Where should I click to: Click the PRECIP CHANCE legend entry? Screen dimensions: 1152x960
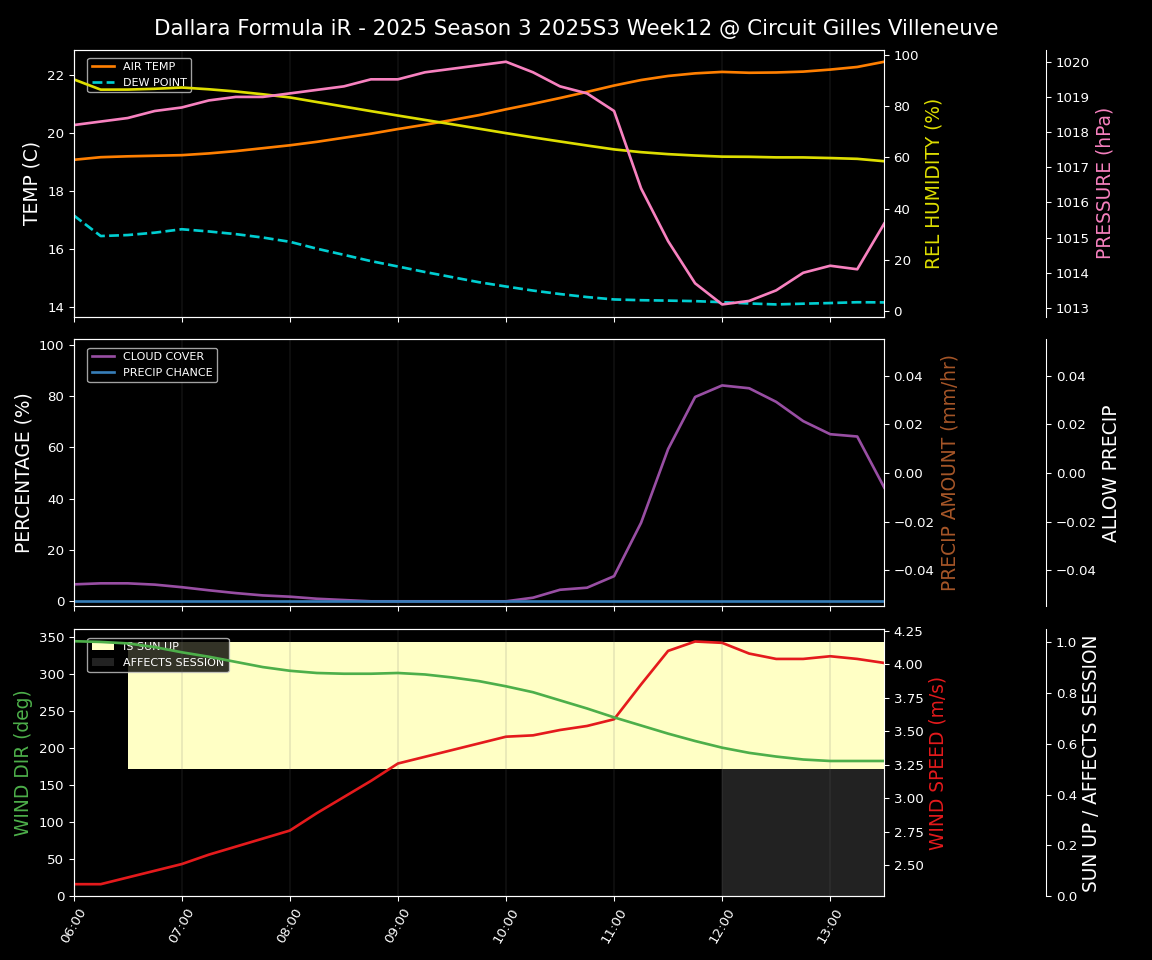[x=152, y=372]
